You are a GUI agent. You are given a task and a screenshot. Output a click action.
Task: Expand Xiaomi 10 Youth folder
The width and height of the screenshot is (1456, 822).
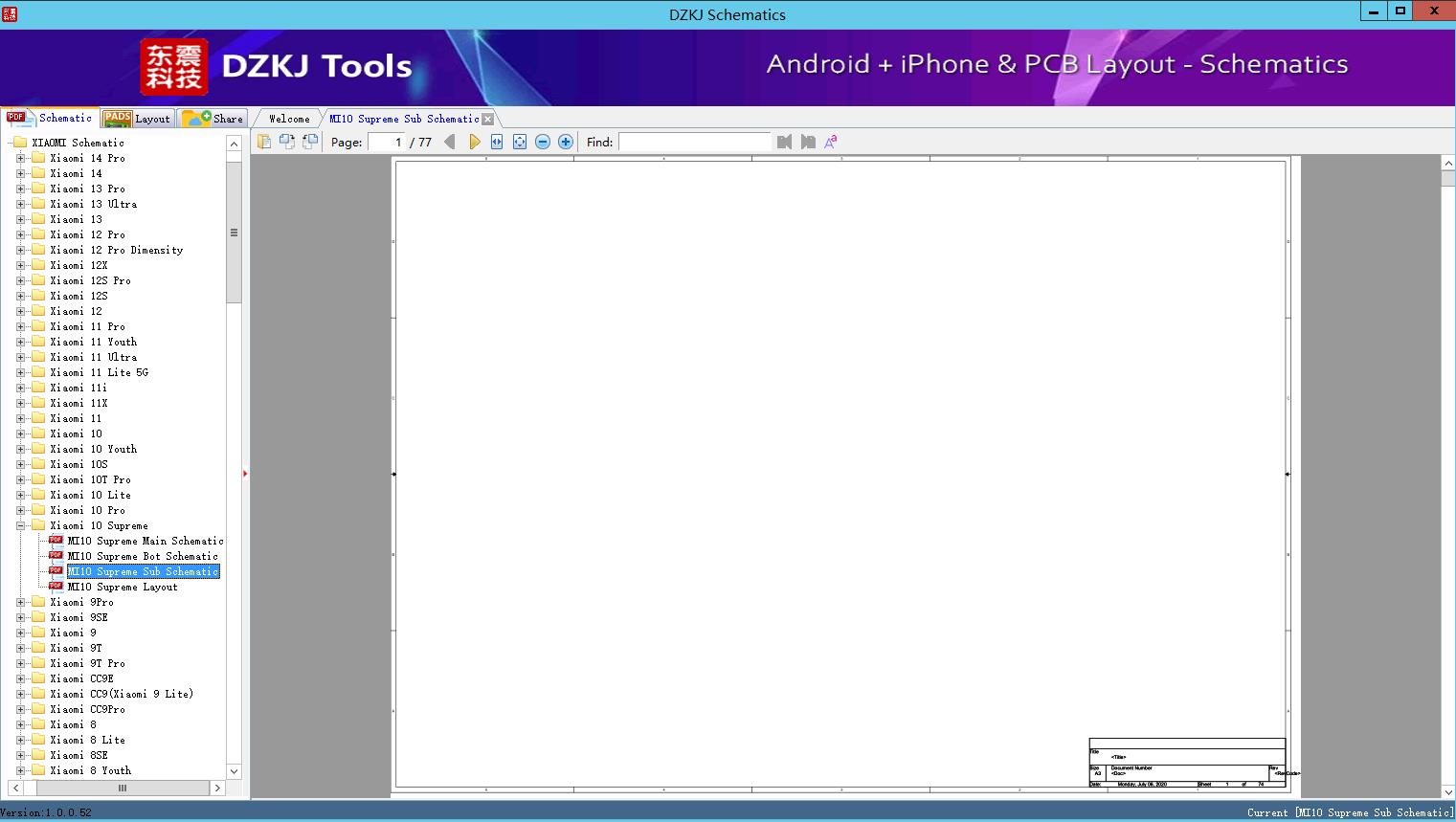(20, 449)
